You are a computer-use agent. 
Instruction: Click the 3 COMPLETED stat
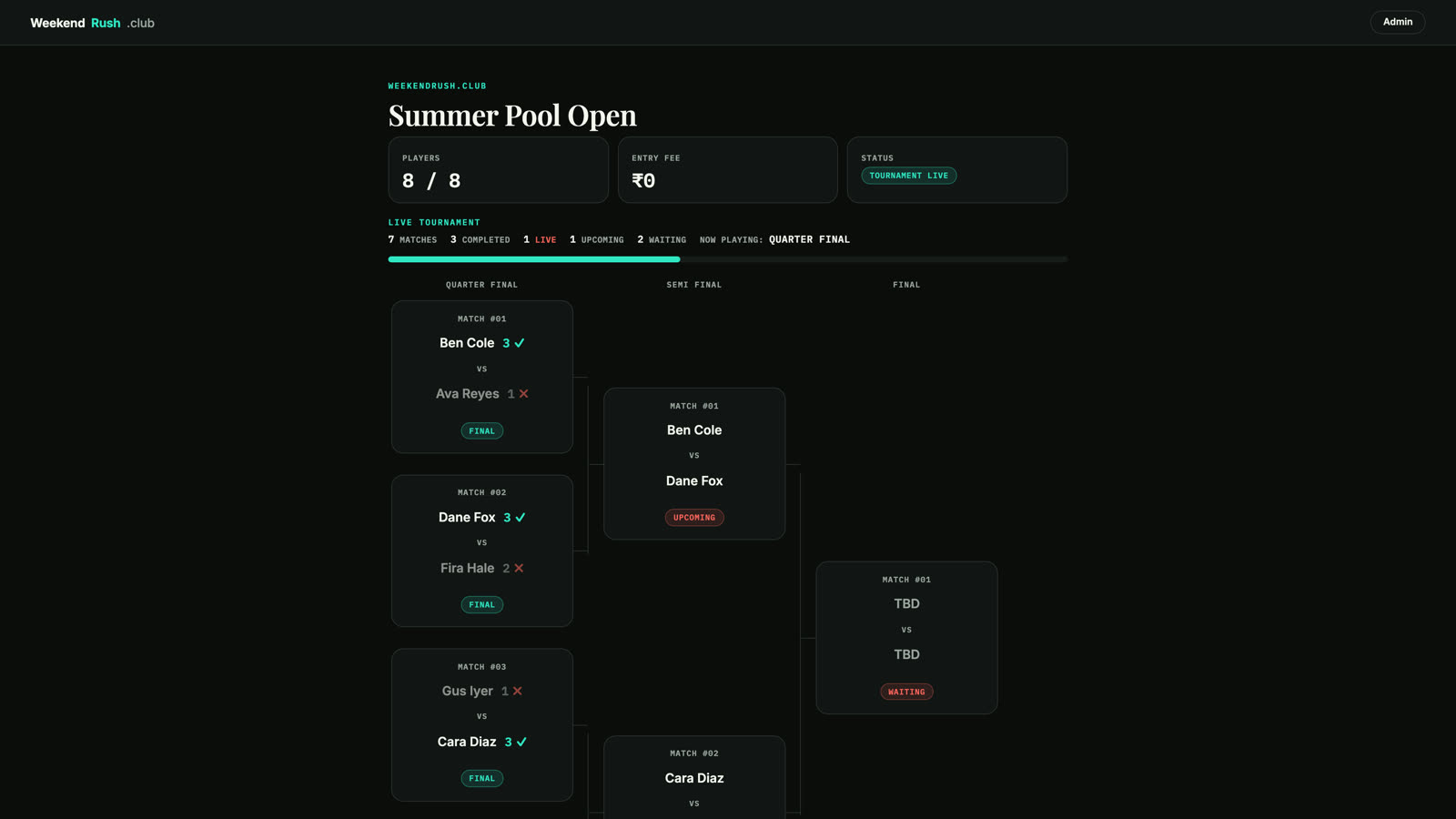pyautogui.click(x=480, y=240)
